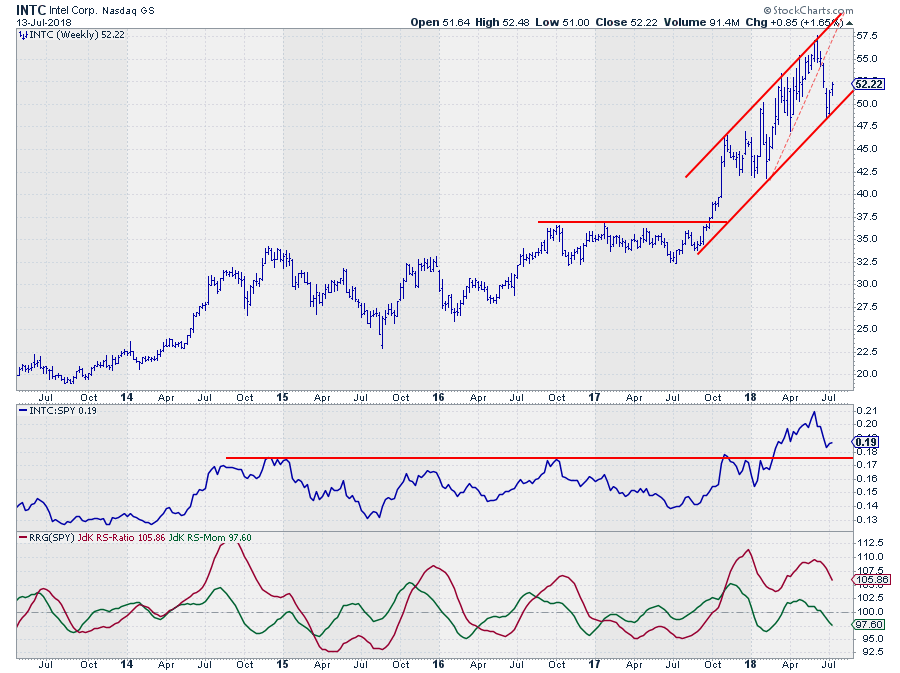900x673 pixels.
Task: Click the Jul label right of 18 on bottom axis
Action: (828, 663)
